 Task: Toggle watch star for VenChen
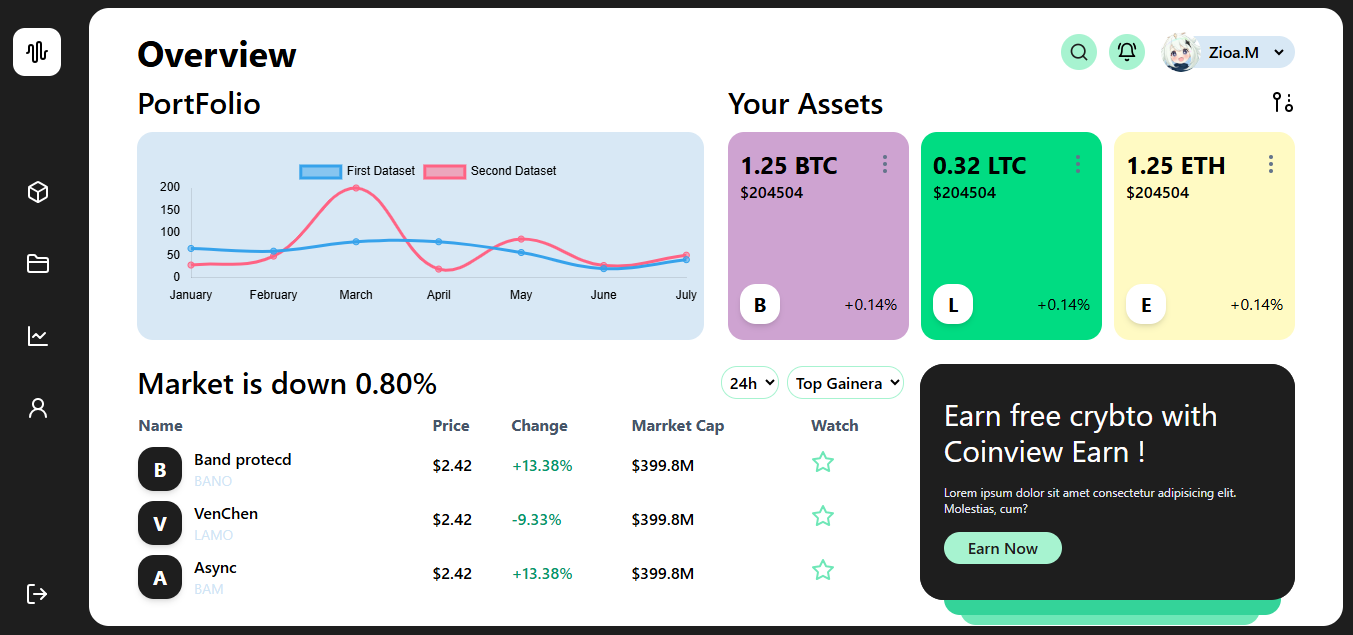click(823, 516)
